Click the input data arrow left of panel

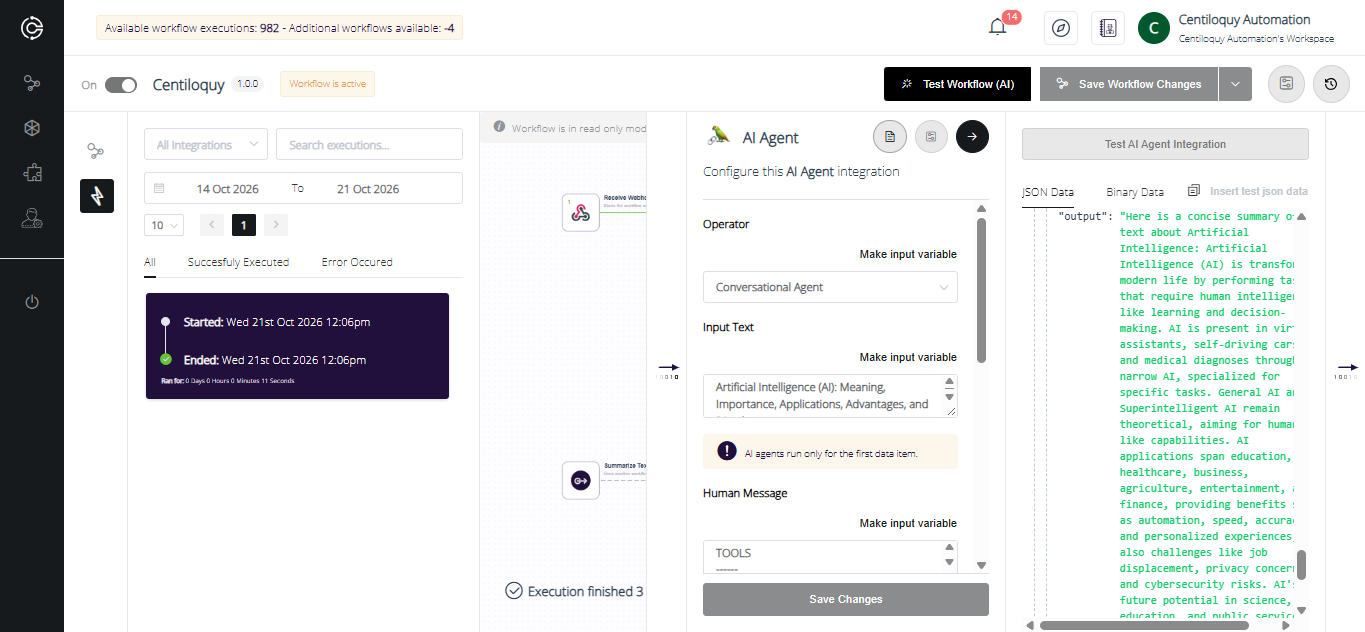[x=667, y=370]
